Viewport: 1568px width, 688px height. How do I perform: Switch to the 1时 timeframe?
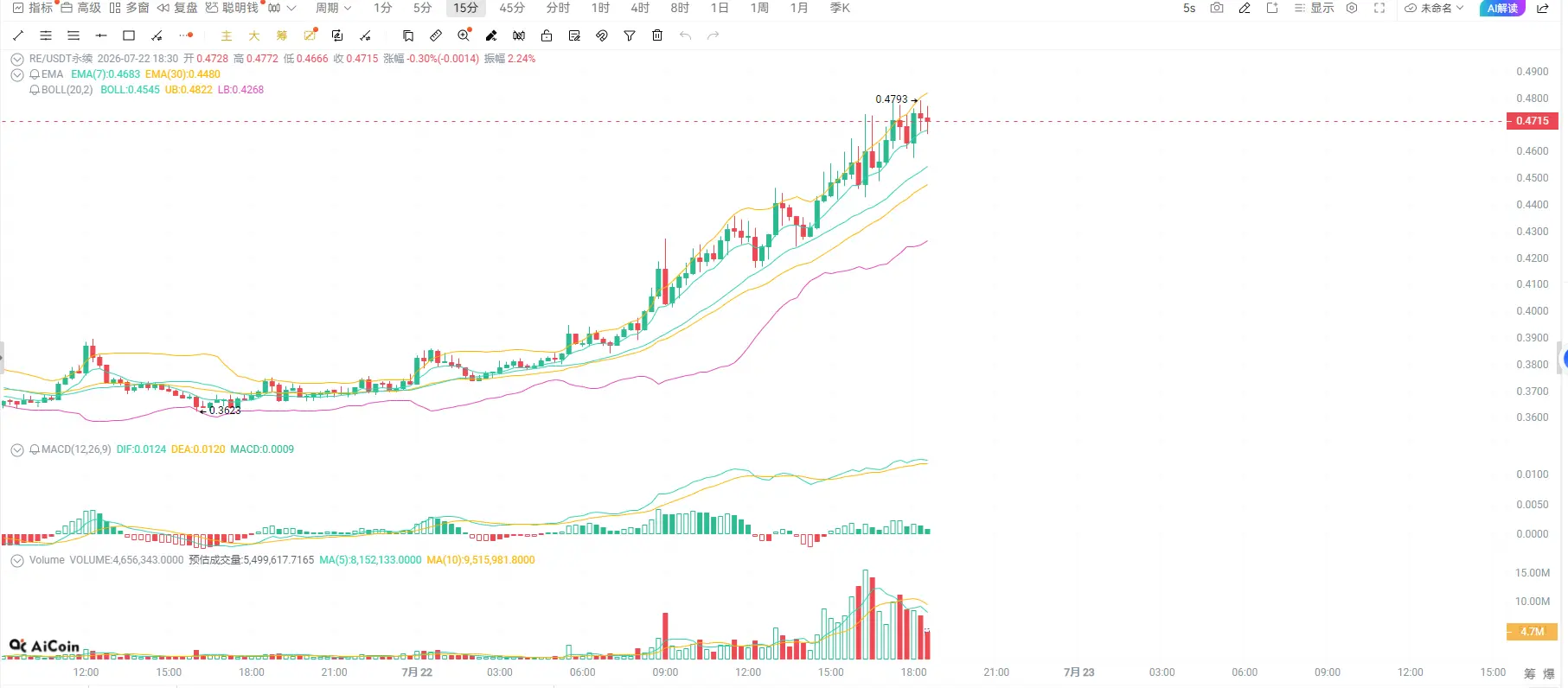pos(600,8)
